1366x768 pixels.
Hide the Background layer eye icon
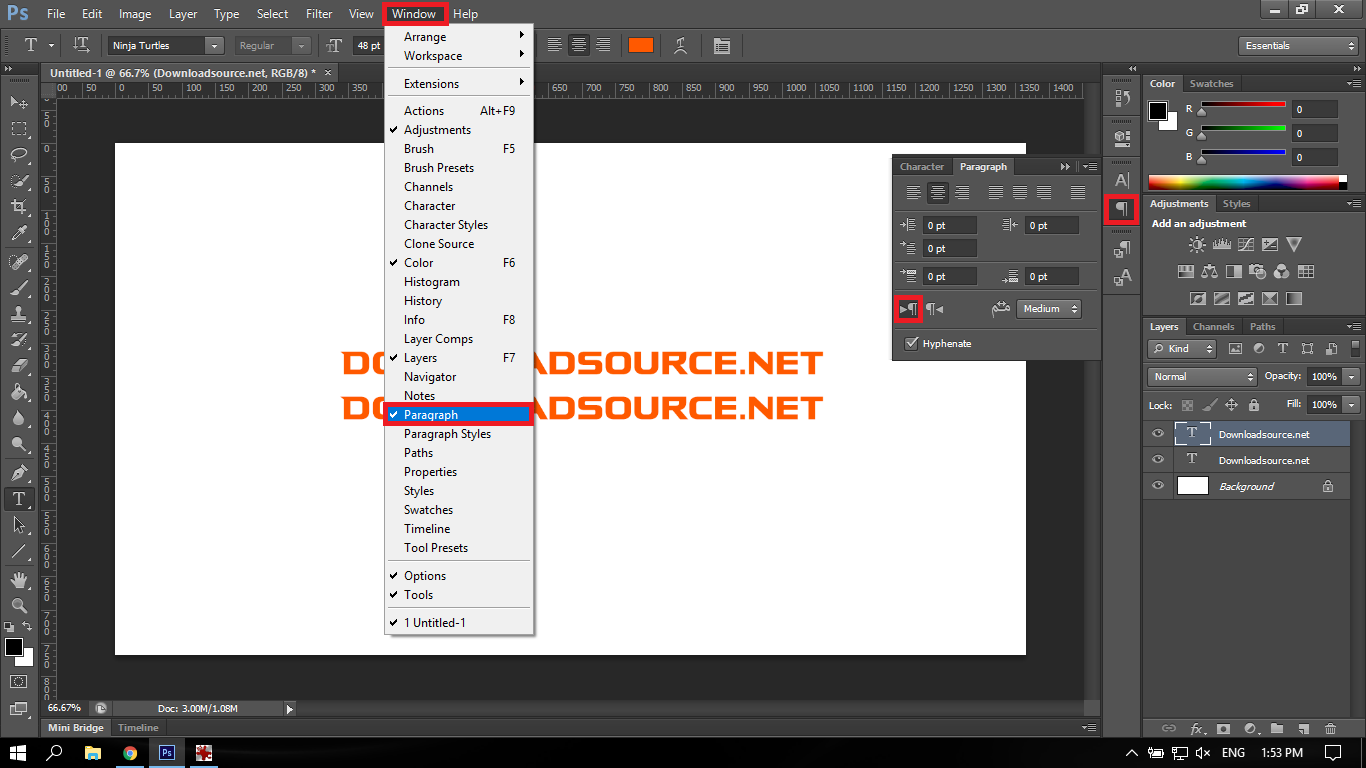(x=1158, y=486)
